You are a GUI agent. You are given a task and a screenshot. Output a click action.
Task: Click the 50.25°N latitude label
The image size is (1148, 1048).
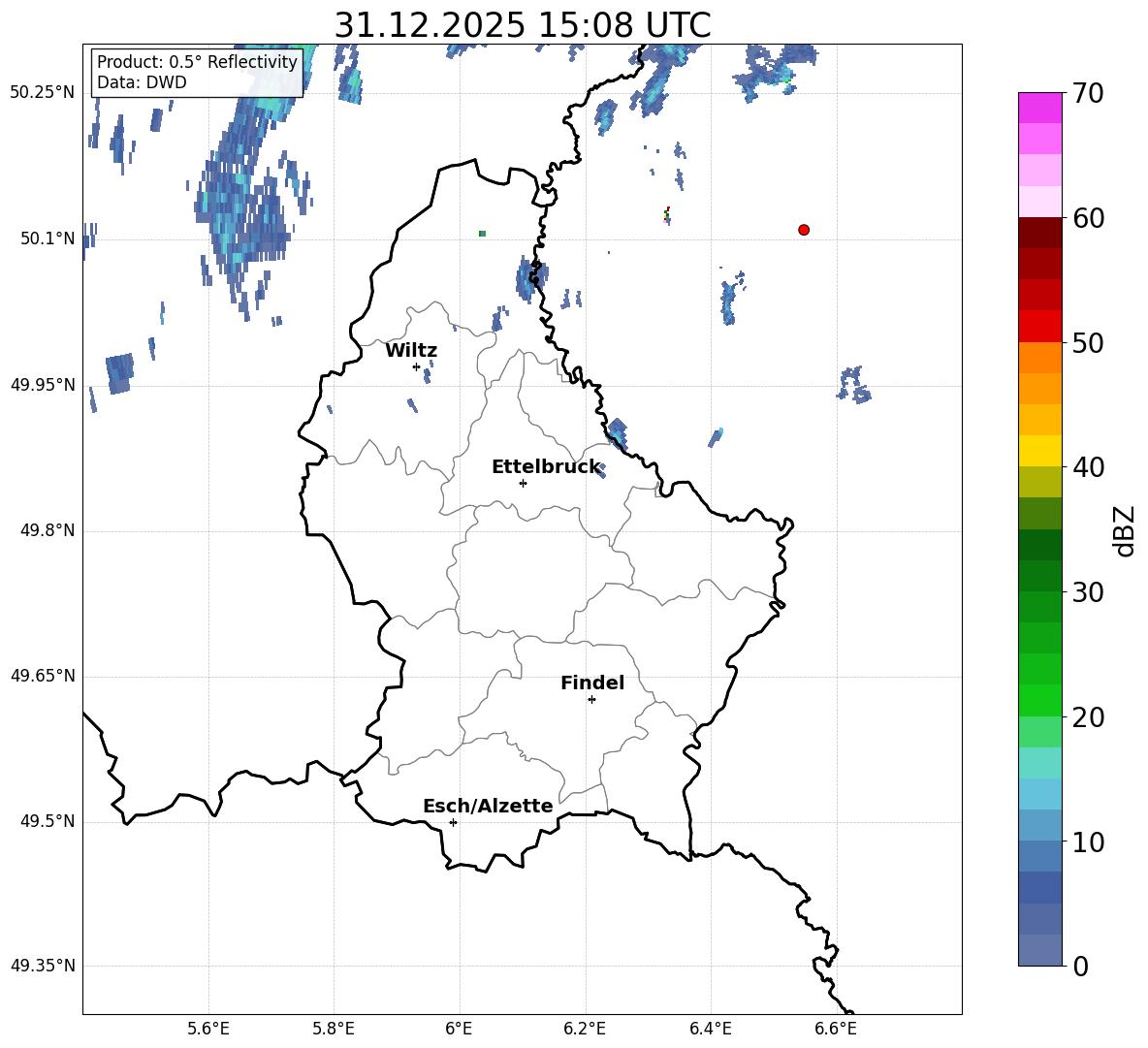pyautogui.click(x=43, y=93)
